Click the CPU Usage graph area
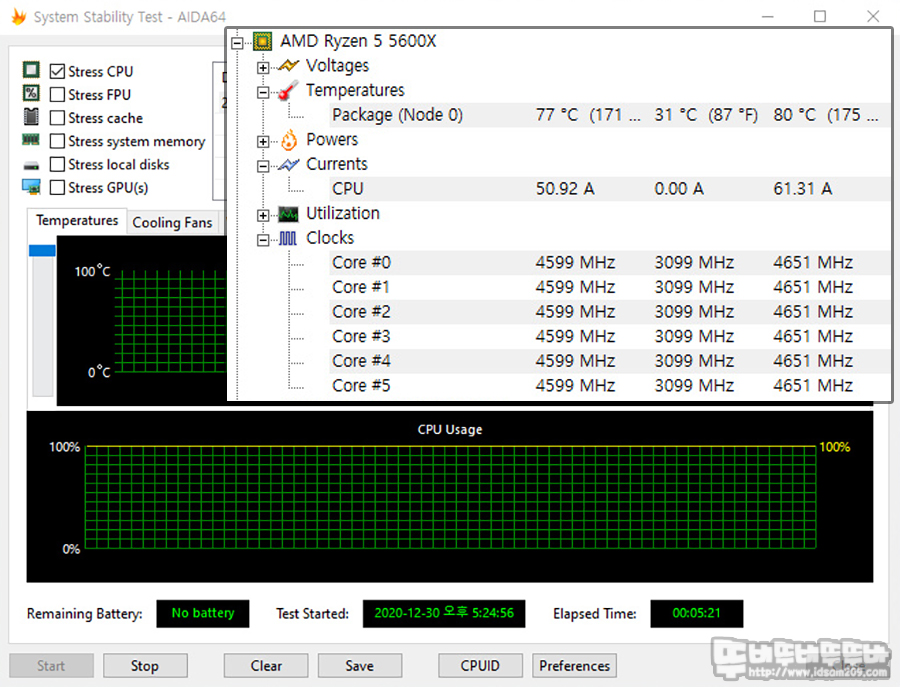900x687 pixels. 450,497
